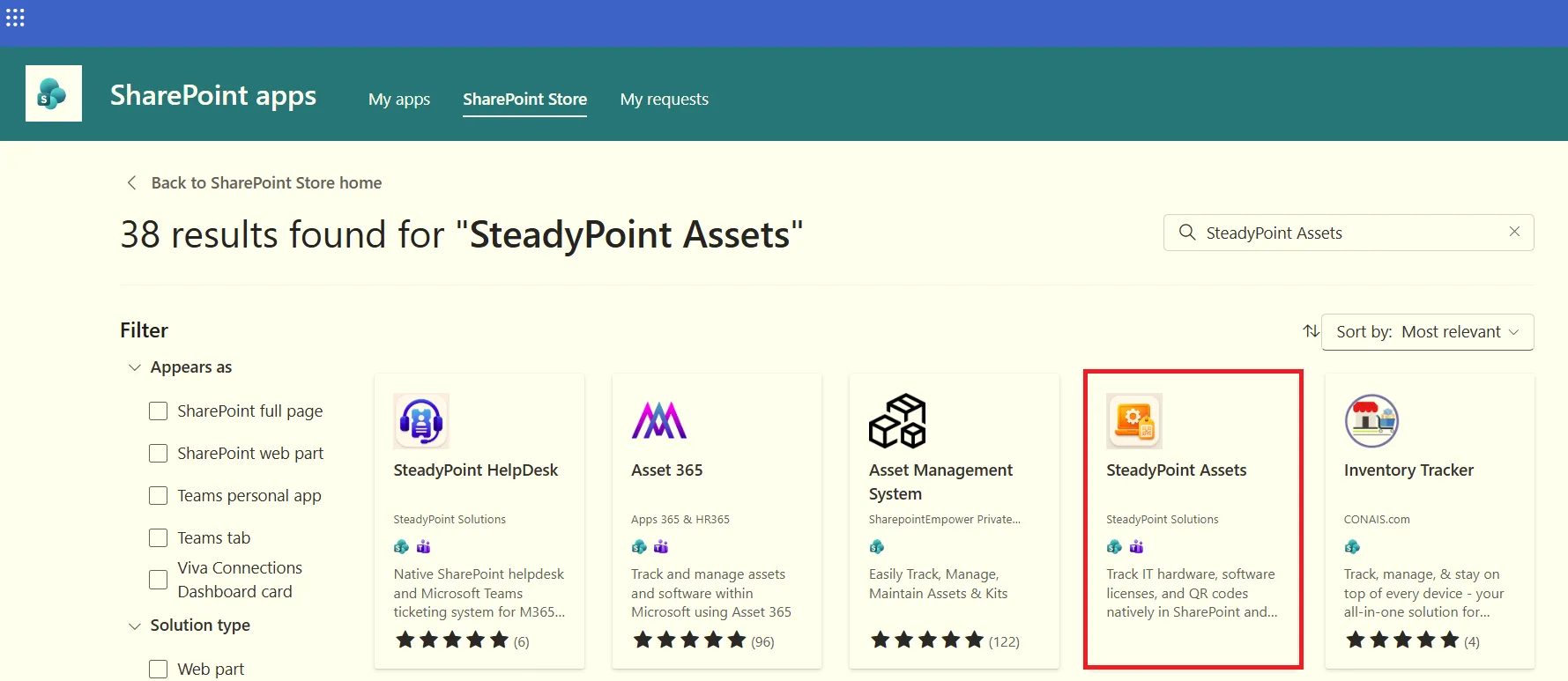
Task: Click the SteadyPoint Assets app icon
Action: pos(1134,421)
